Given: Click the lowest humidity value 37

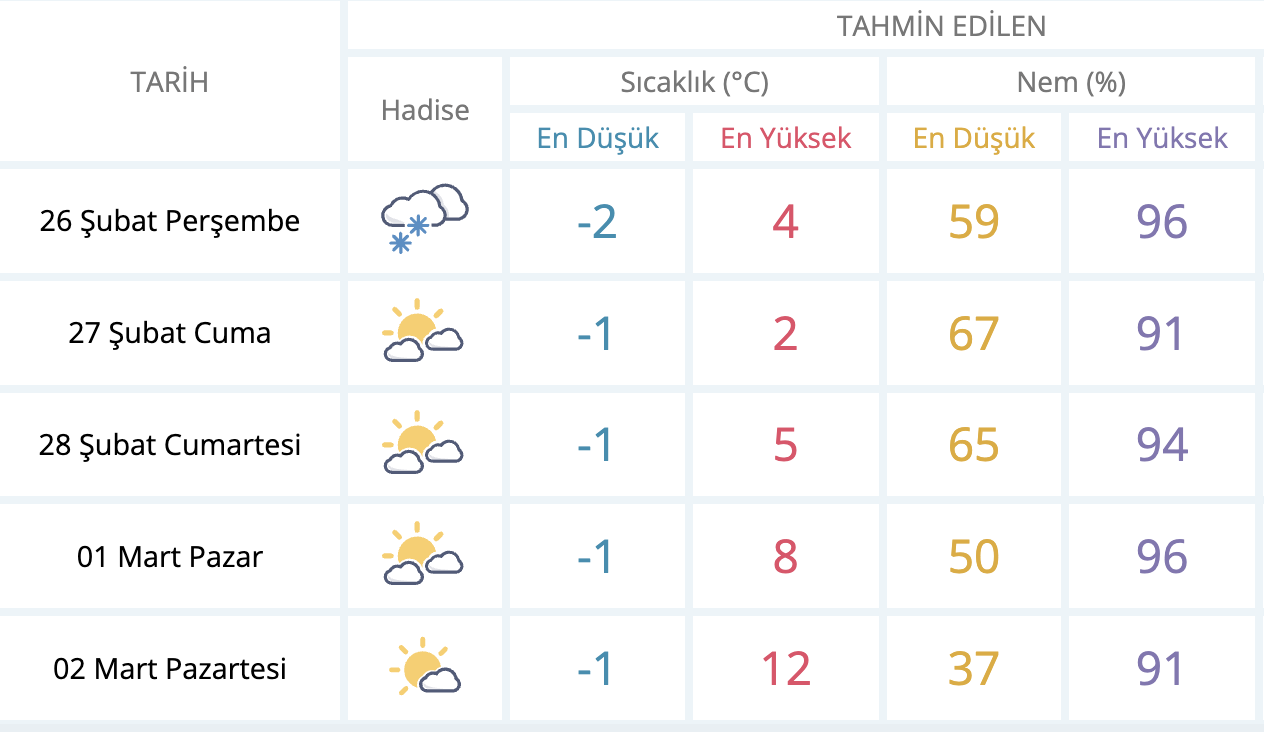Looking at the screenshot, I should click(x=974, y=668).
